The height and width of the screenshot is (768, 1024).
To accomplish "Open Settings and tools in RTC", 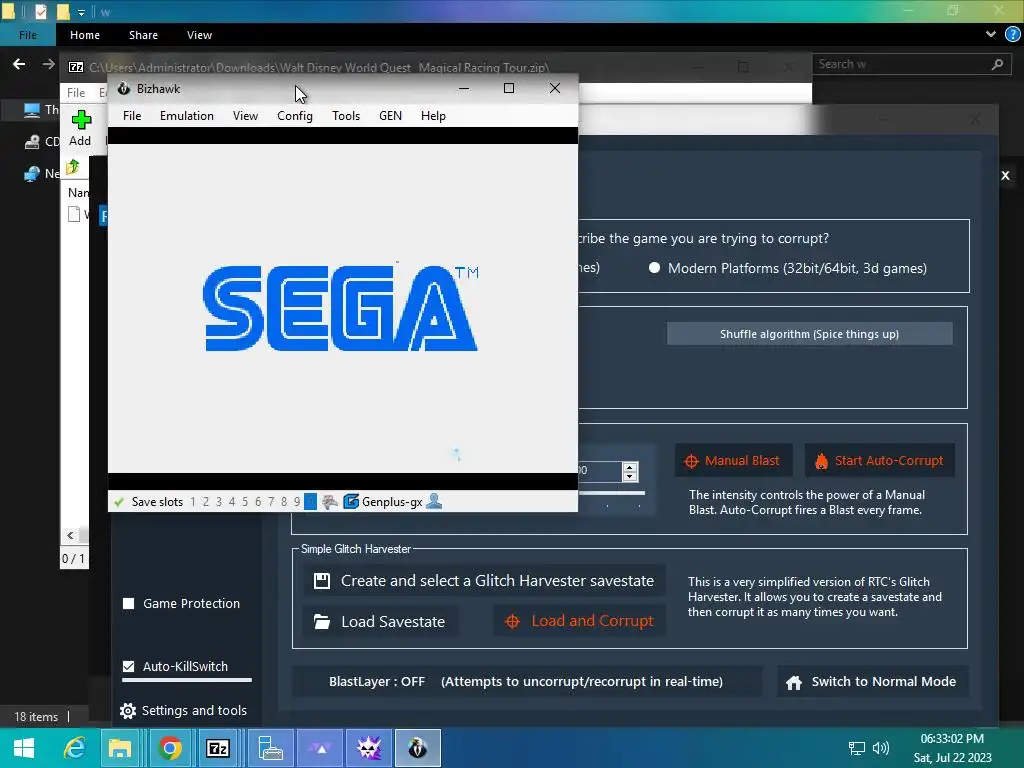I will 184,710.
